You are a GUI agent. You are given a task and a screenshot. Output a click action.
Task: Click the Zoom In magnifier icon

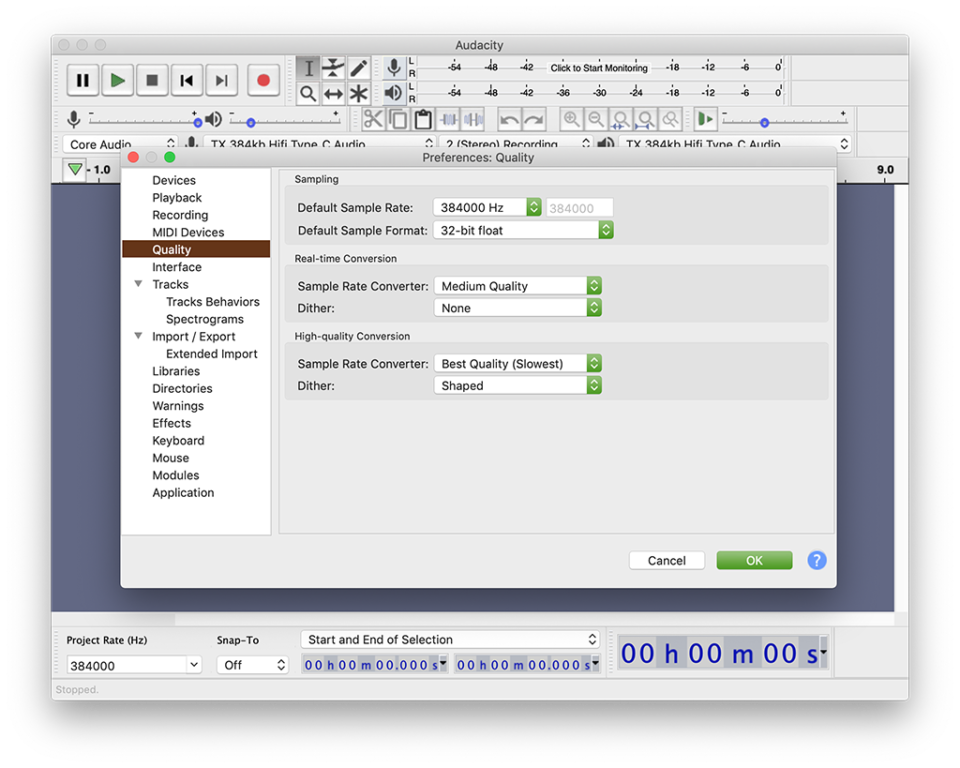tap(571, 119)
